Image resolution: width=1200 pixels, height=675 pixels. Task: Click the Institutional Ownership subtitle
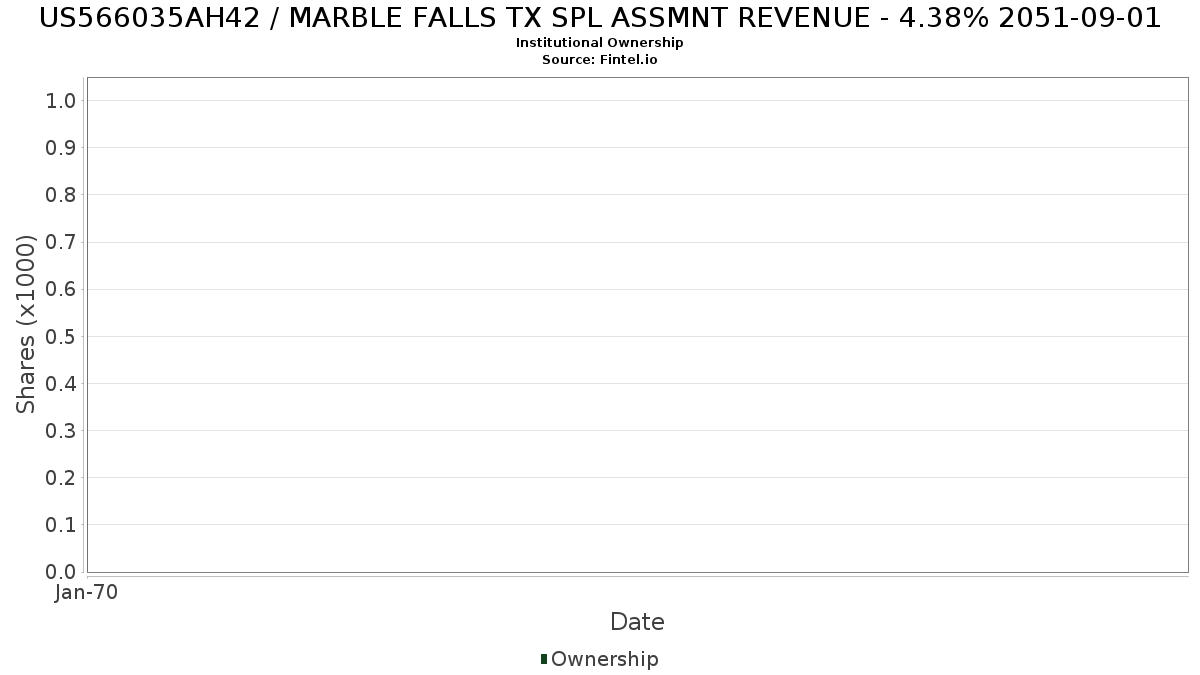coord(600,43)
